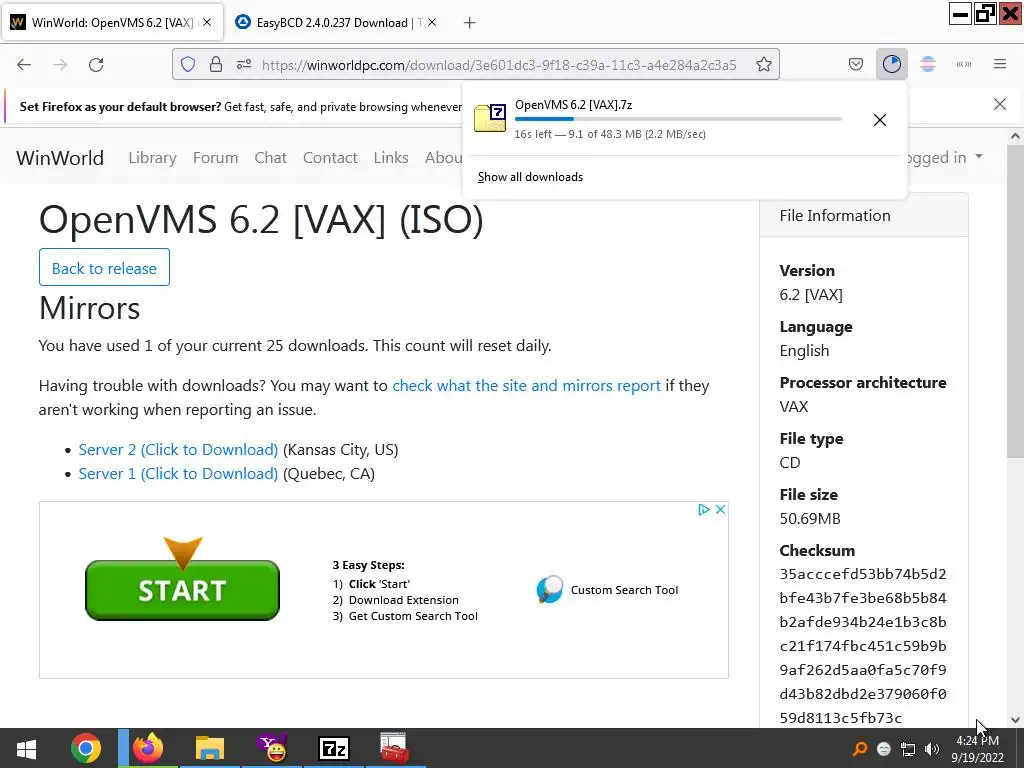Click the WinWorld site logo text
This screenshot has width=1024, height=768.
[x=60, y=158]
